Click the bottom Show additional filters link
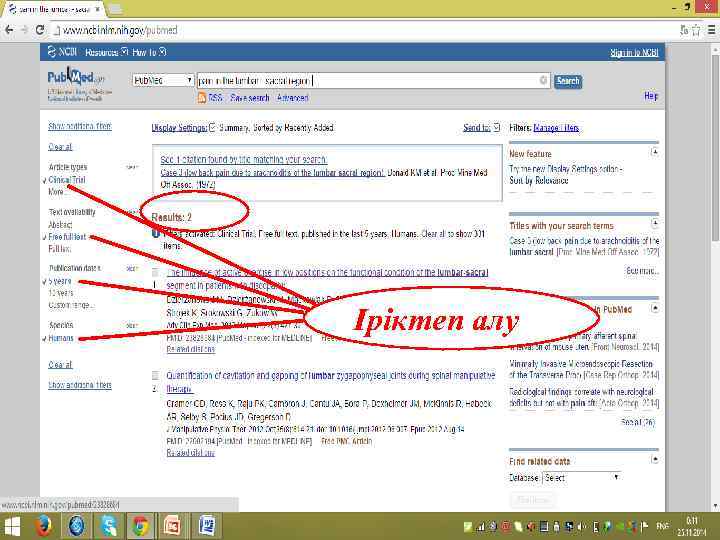 pos(80,385)
